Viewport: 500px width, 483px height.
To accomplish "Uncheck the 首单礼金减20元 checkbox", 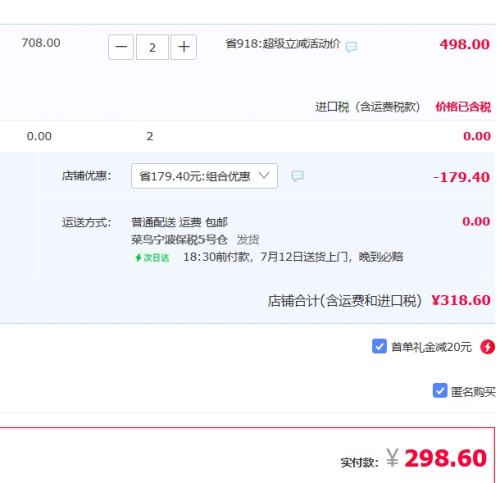I will [379, 346].
